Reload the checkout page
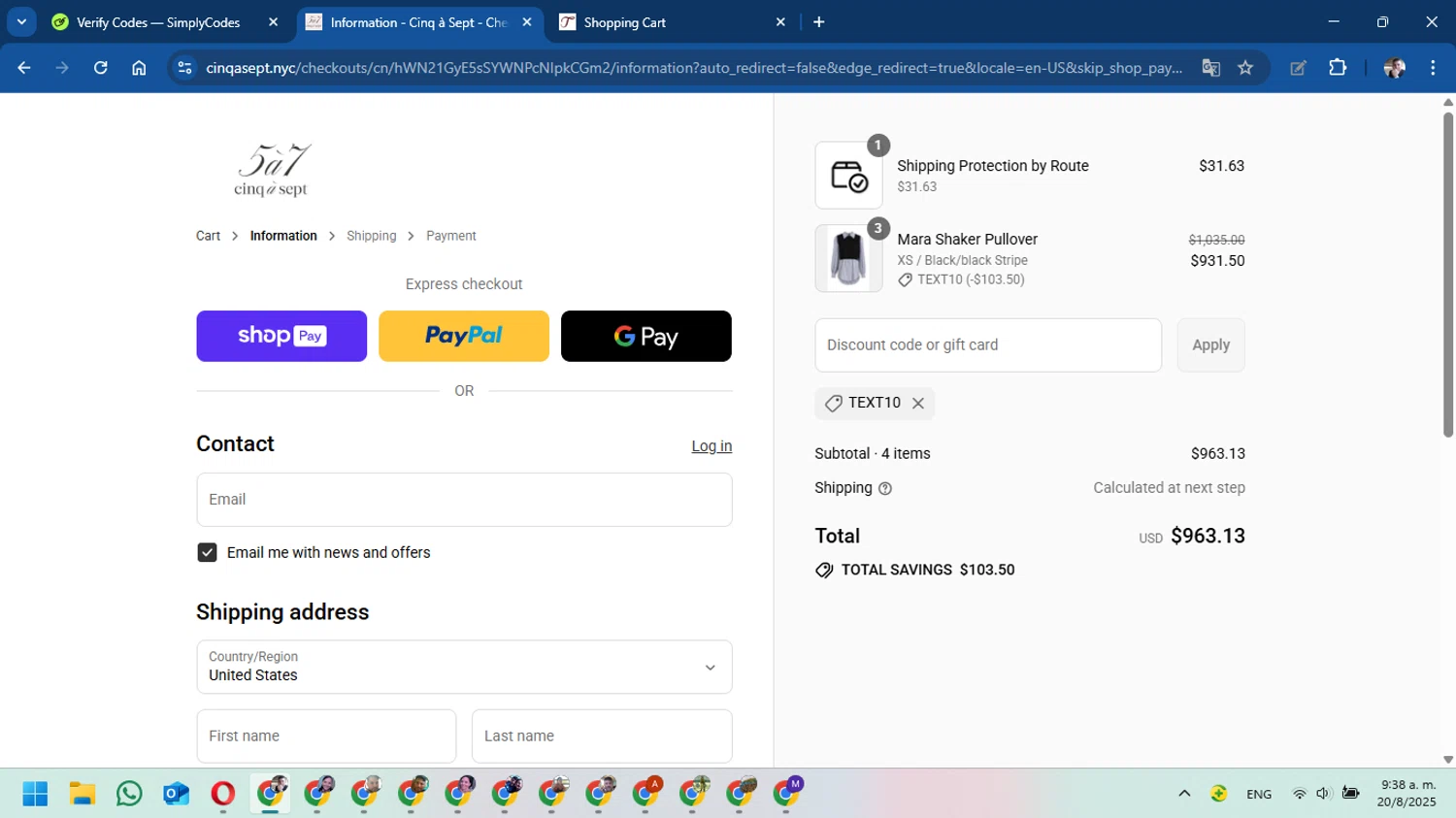Image resolution: width=1456 pixels, height=818 pixels. pyautogui.click(x=100, y=68)
